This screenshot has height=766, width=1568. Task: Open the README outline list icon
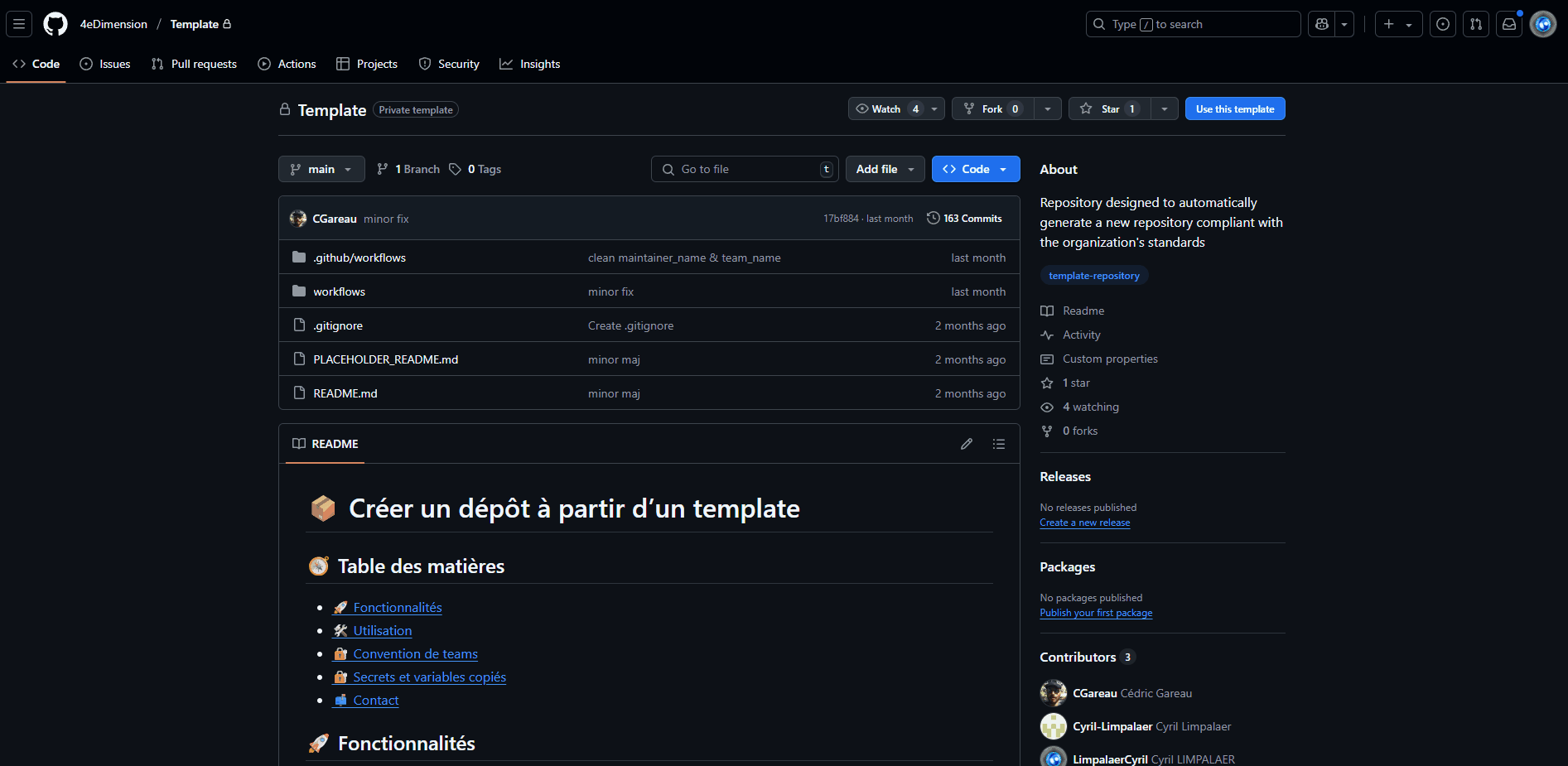999,444
